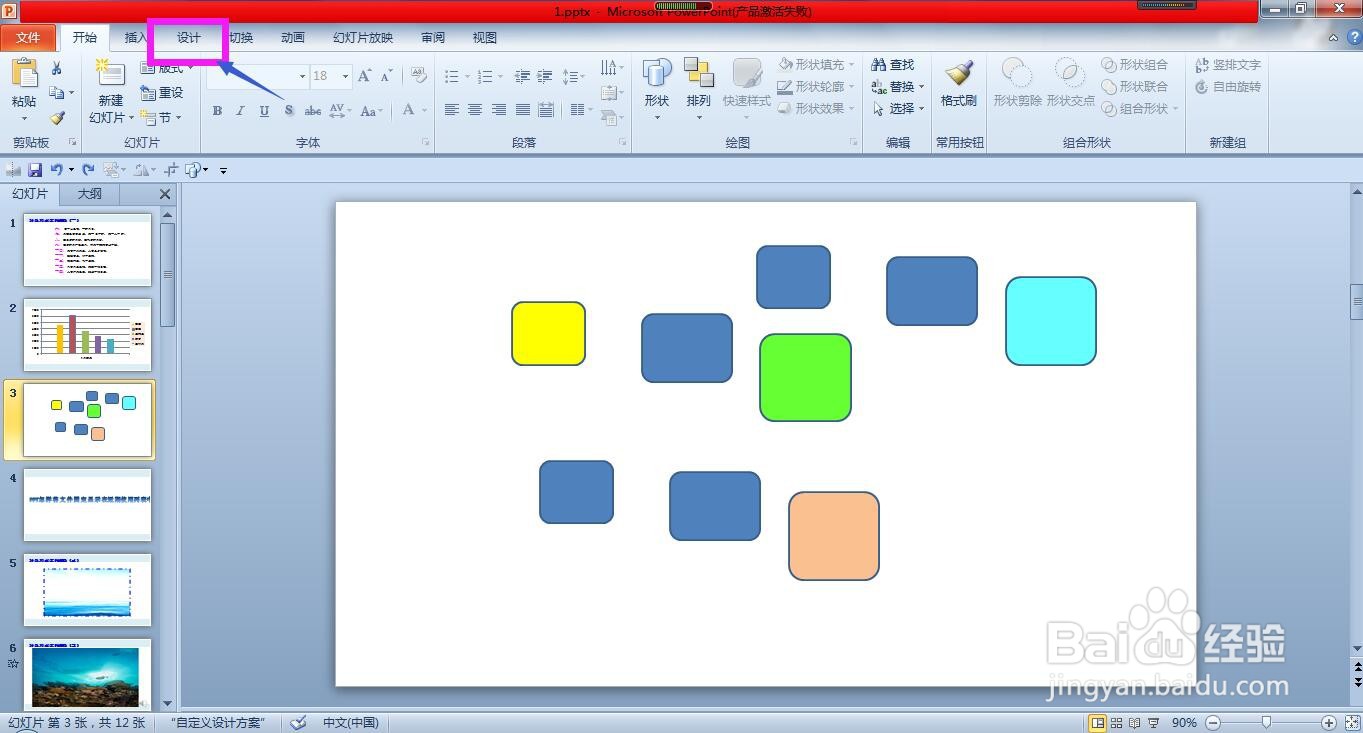
Task: Click fit slide to window icon
Action: click(x=1352, y=723)
